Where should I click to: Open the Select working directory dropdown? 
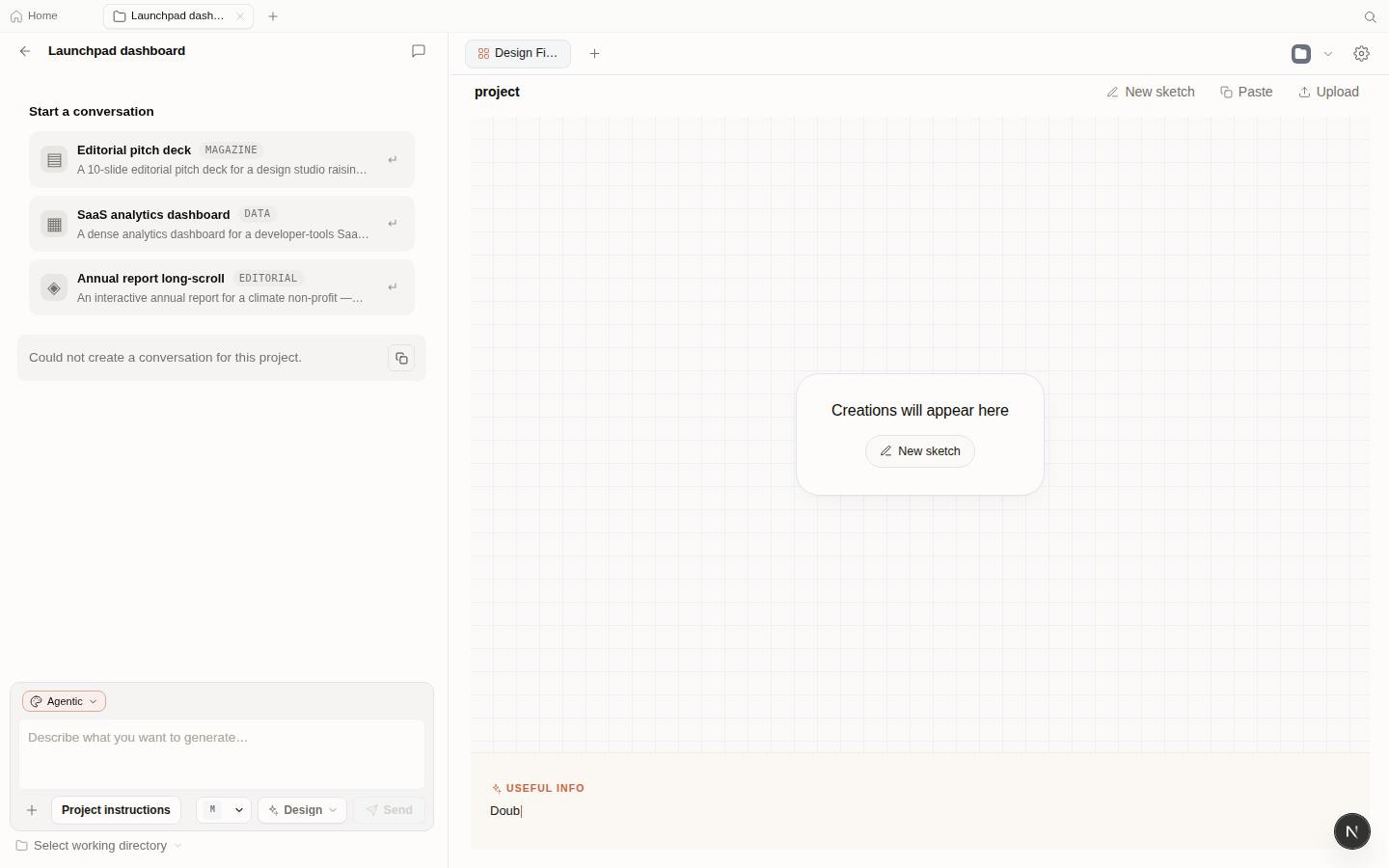tap(99, 846)
